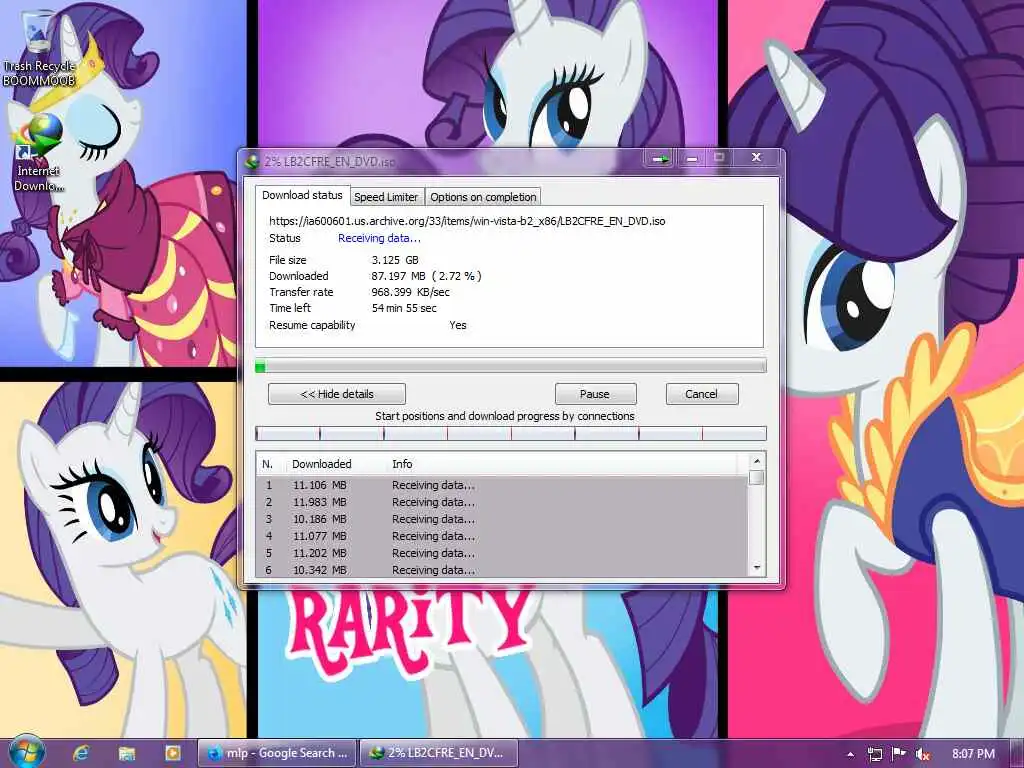
Task: Pause the download
Action: (595, 394)
